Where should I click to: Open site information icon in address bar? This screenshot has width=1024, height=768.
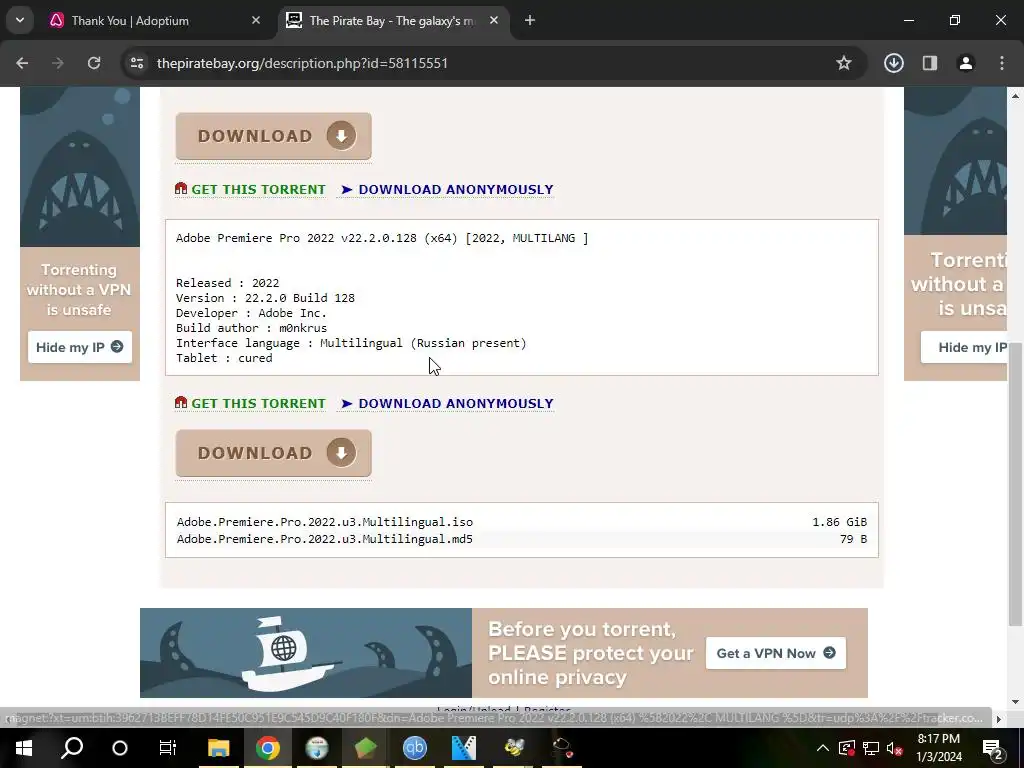click(137, 63)
